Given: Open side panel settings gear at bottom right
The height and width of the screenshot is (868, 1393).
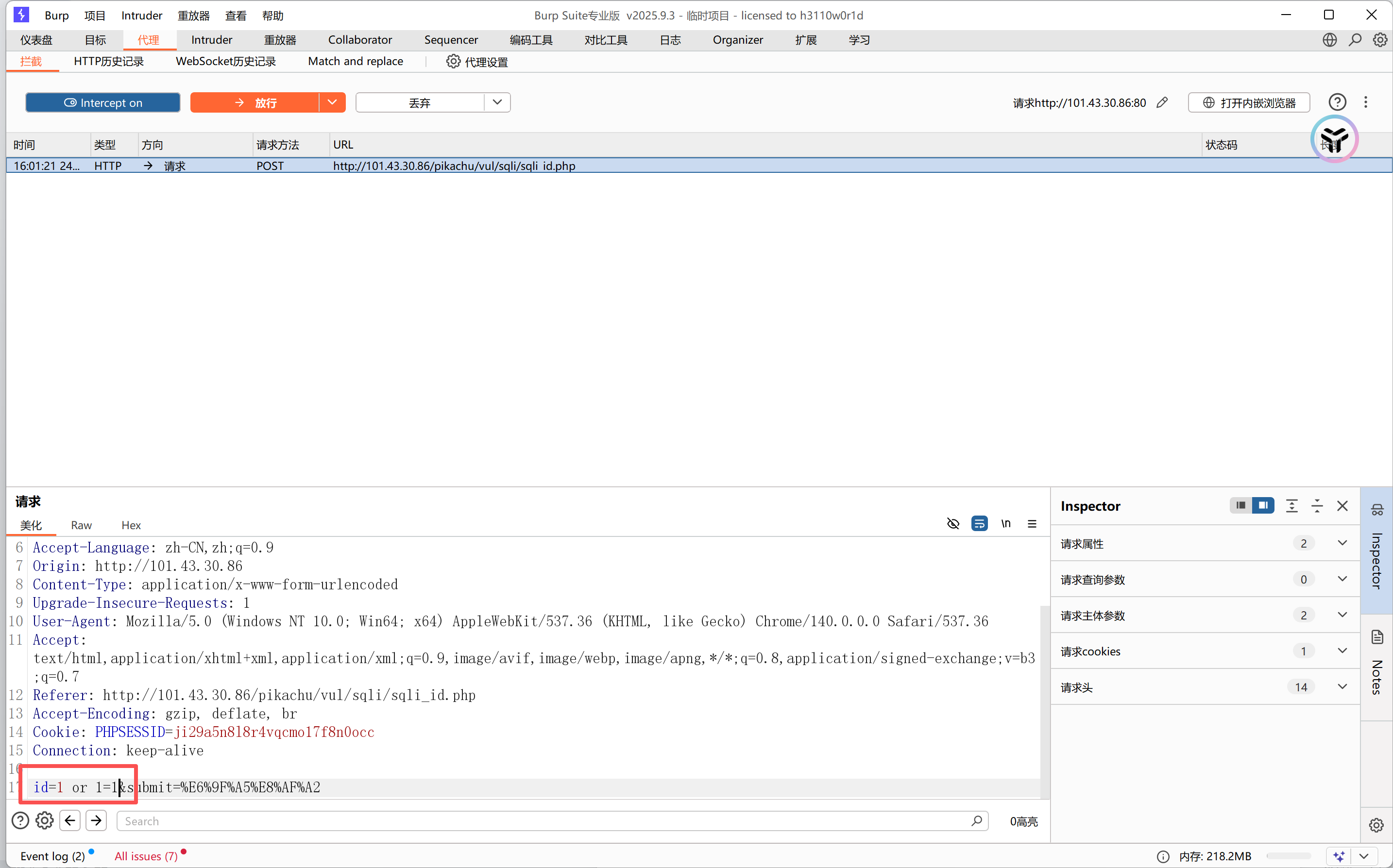Looking at the screenshot, I should coord(1376,825).
